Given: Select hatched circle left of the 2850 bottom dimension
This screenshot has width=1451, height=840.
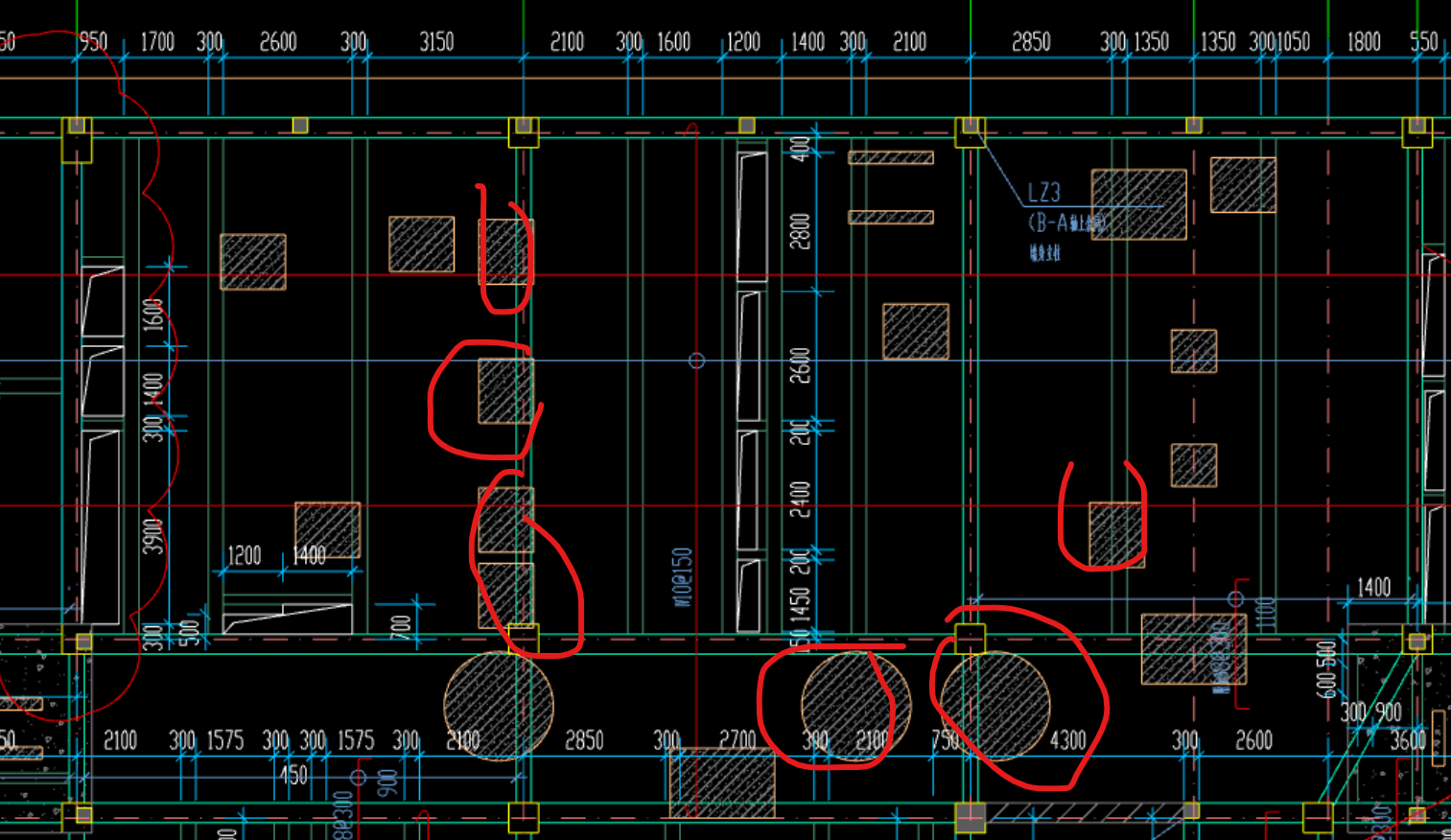Looking at the screenshot, I should 499,706.
